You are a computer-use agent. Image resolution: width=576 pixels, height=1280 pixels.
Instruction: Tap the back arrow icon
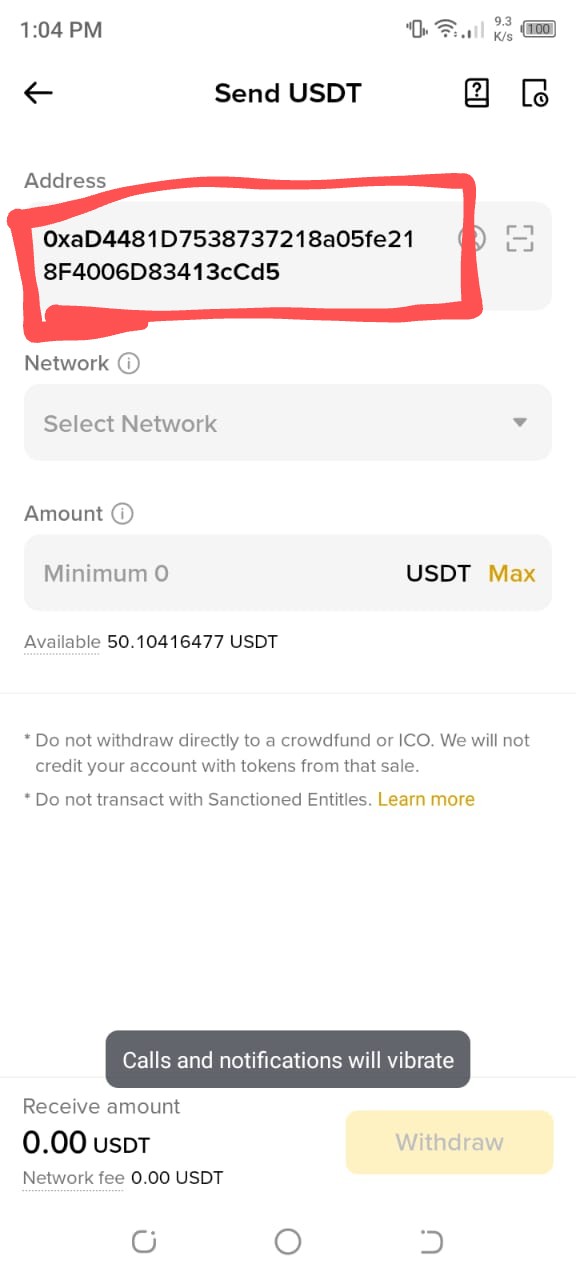point(38,93)
